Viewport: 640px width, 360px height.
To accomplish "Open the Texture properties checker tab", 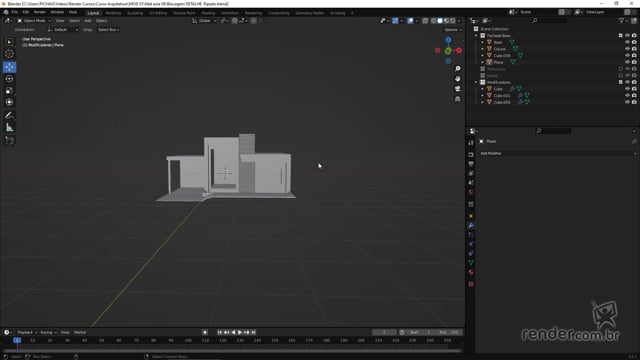I will pos(471,284).
